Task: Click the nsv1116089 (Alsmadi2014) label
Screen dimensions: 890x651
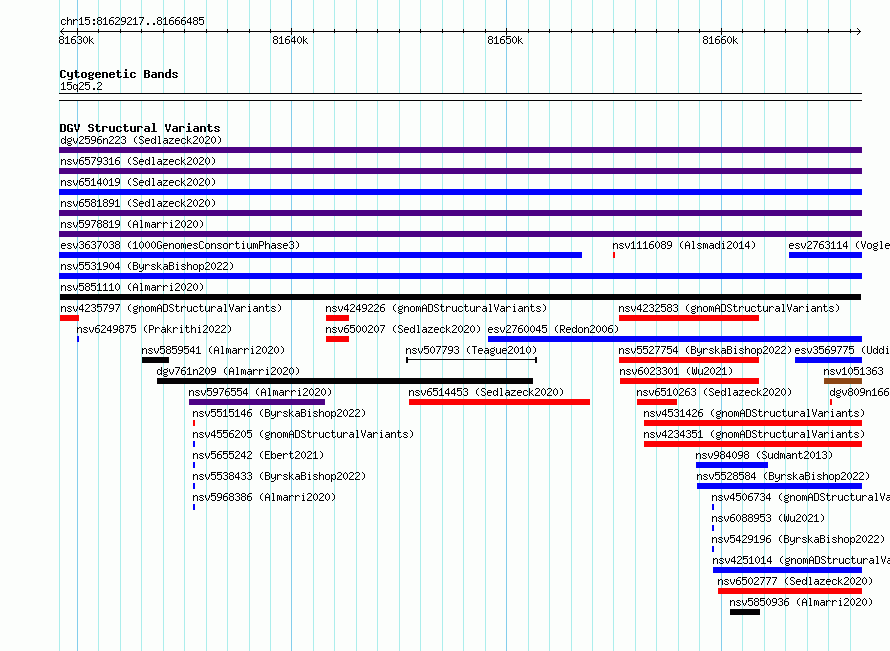Action: pyautogui.click(x=684, y=245)
